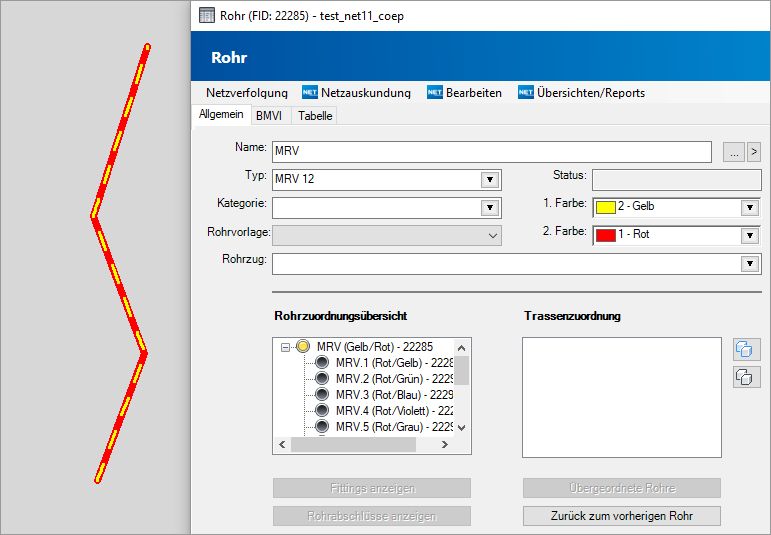Click the lower gray copy icon next to Trassenzuordnung
Screen dimensions: 771x535
click(x=746, y=377)
